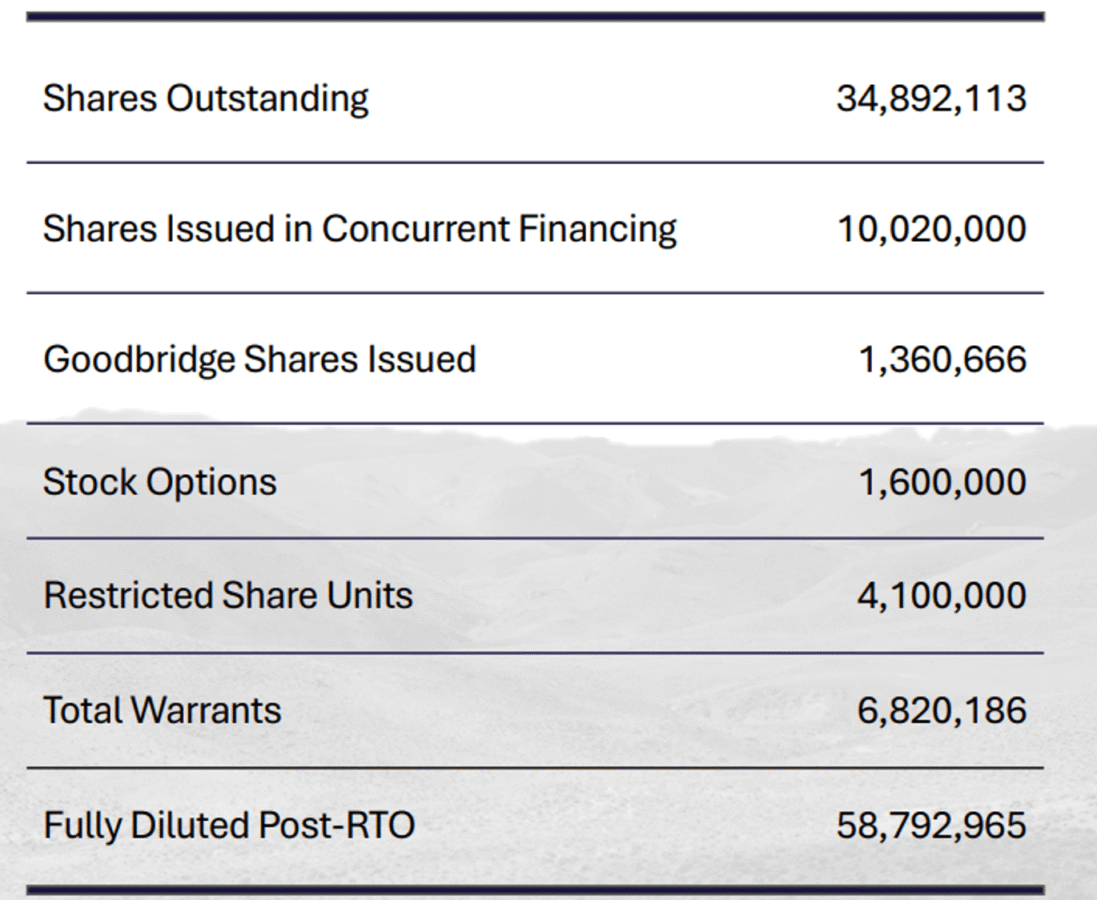Screen dimensions: 1097x900
Task: Click Shares Issued in Concurrent Financing label
Action: point(359,229)
